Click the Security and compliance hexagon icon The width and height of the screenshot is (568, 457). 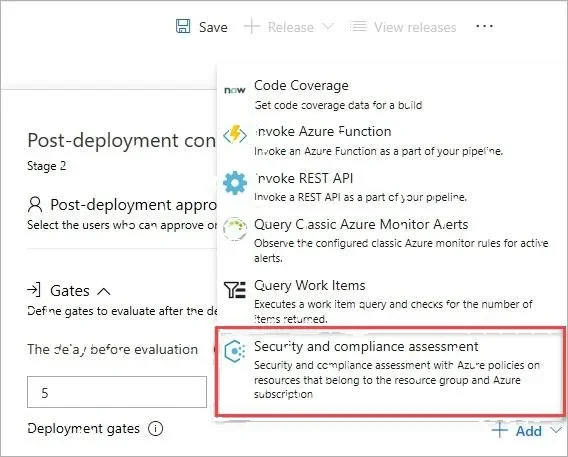pyautogui.click(x=234, y=351)
